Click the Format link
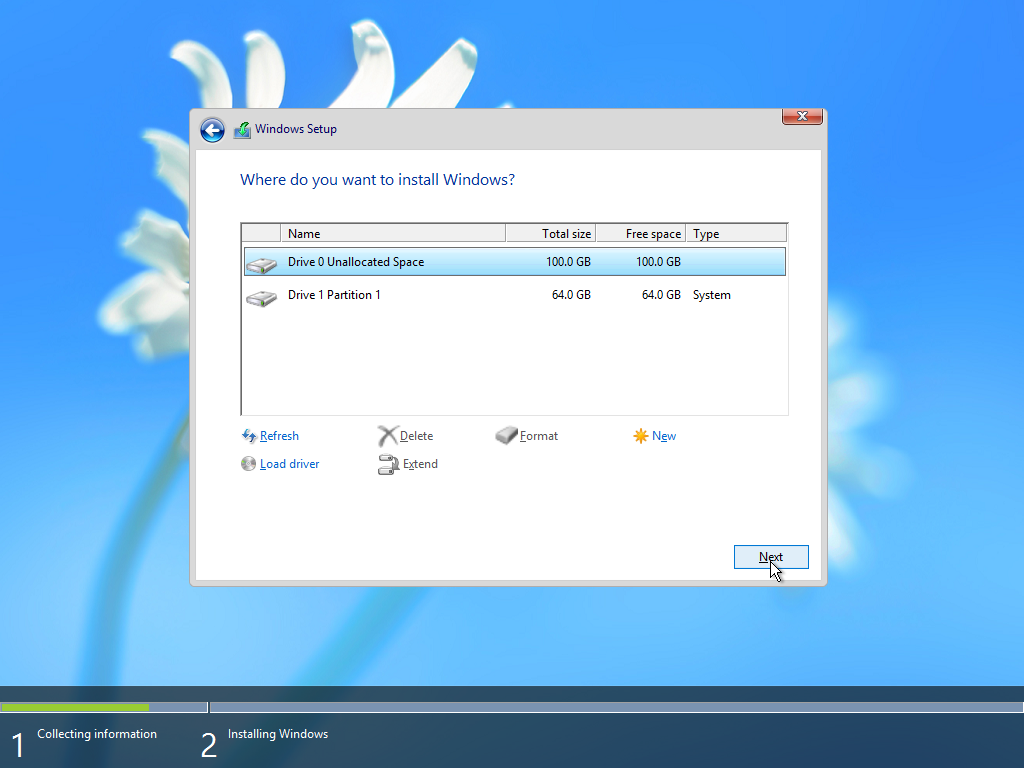The width and height of the screenshot is (1024, 768). pyautogui.click(x=539, y=436)
